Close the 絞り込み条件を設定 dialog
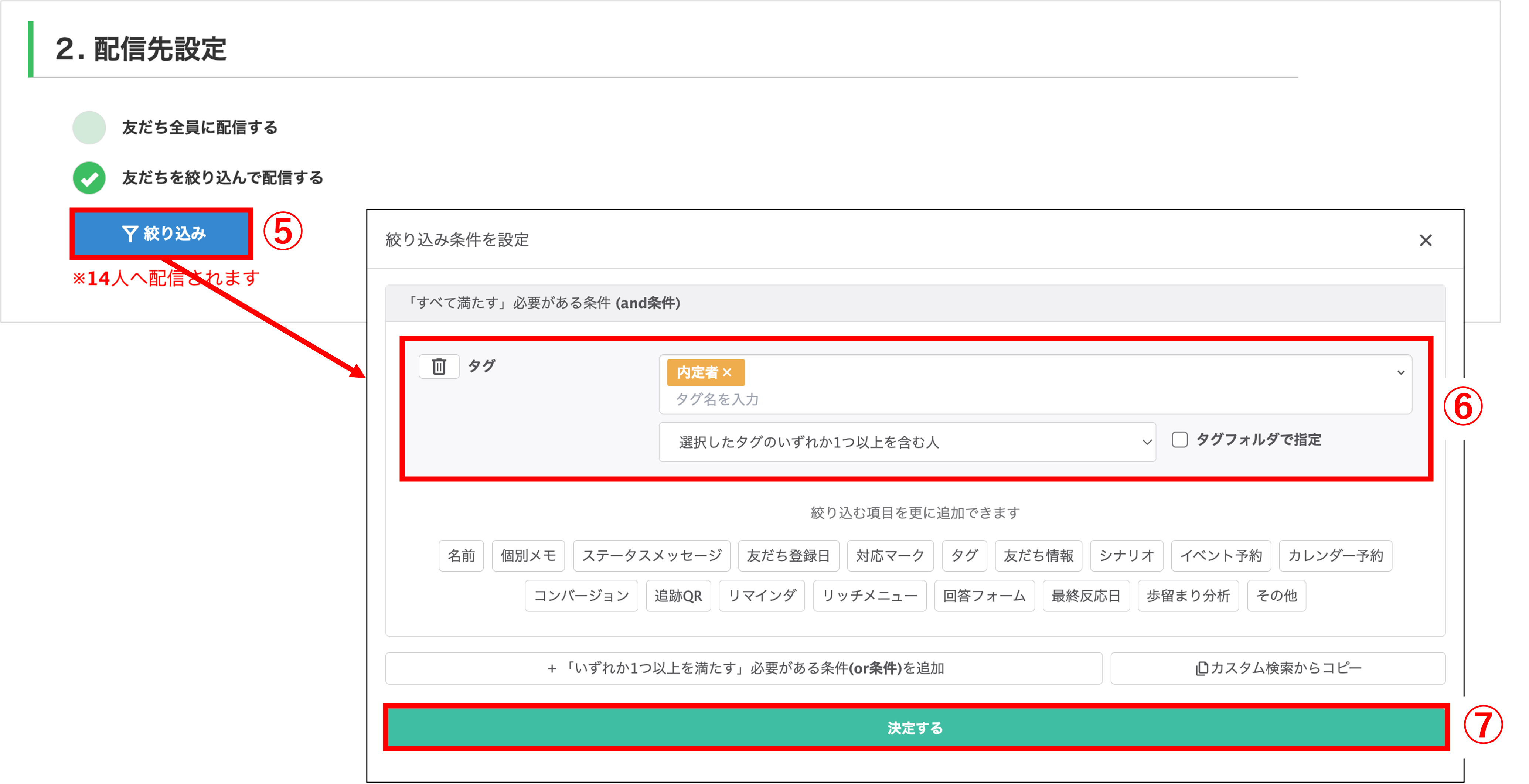 [x=1425, y=241]
